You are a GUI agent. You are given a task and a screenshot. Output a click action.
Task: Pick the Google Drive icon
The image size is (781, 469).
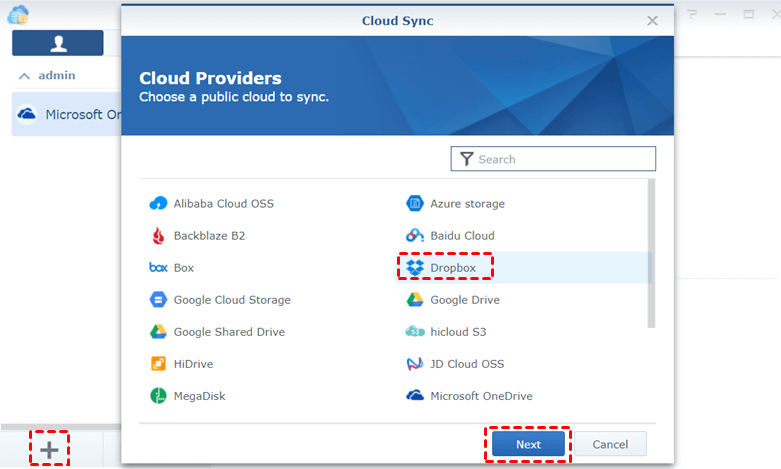click(x=415, y=300)
